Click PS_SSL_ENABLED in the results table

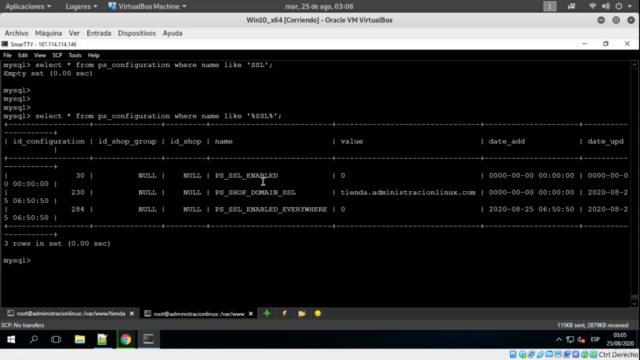click(247, 176)
